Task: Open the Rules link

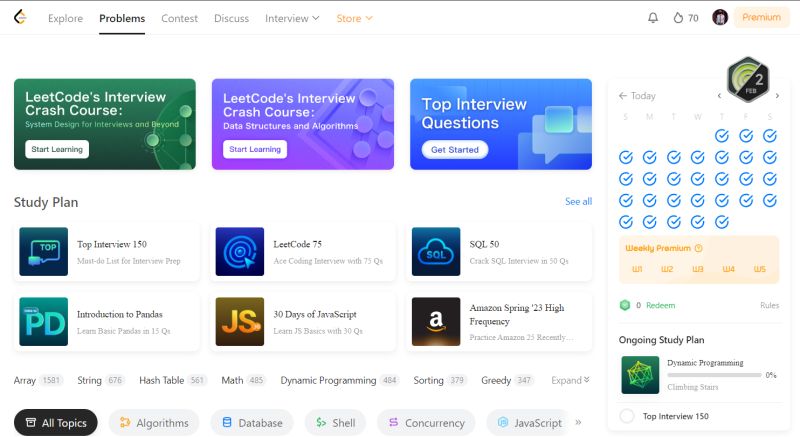Action: tap(769, 305)
